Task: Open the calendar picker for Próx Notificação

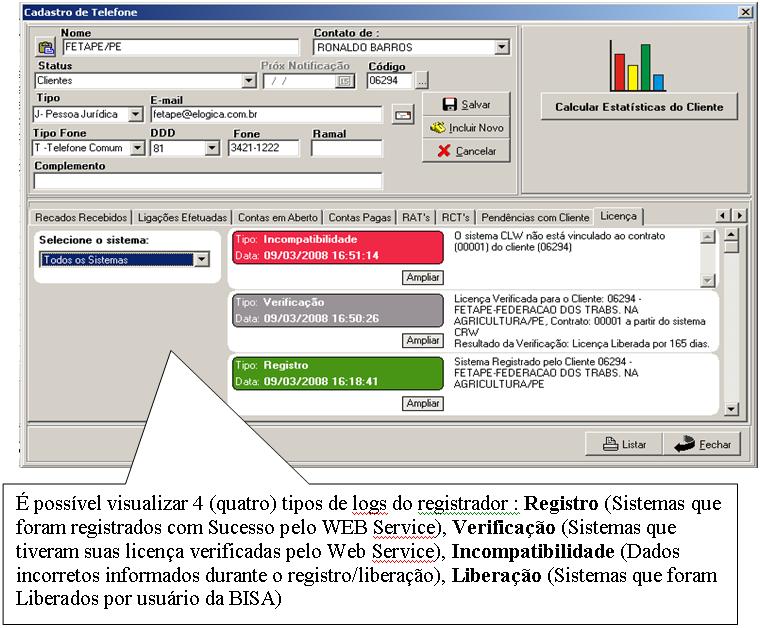Action: tap(345, 81)
